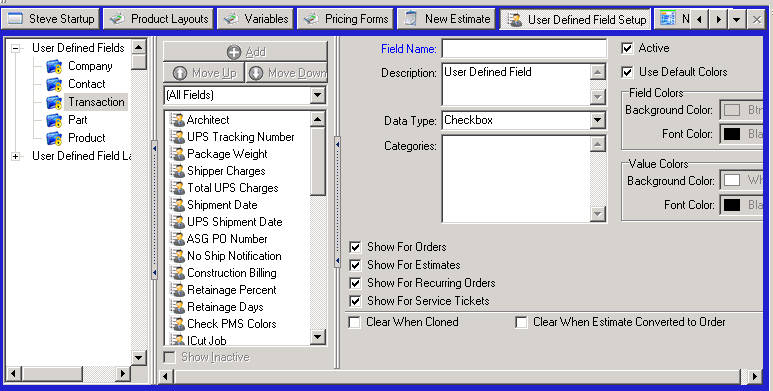This screenshot has width=773, height=391.
Task: Click the icon beside Check PMS Colors
Action: tap(177, 324)
